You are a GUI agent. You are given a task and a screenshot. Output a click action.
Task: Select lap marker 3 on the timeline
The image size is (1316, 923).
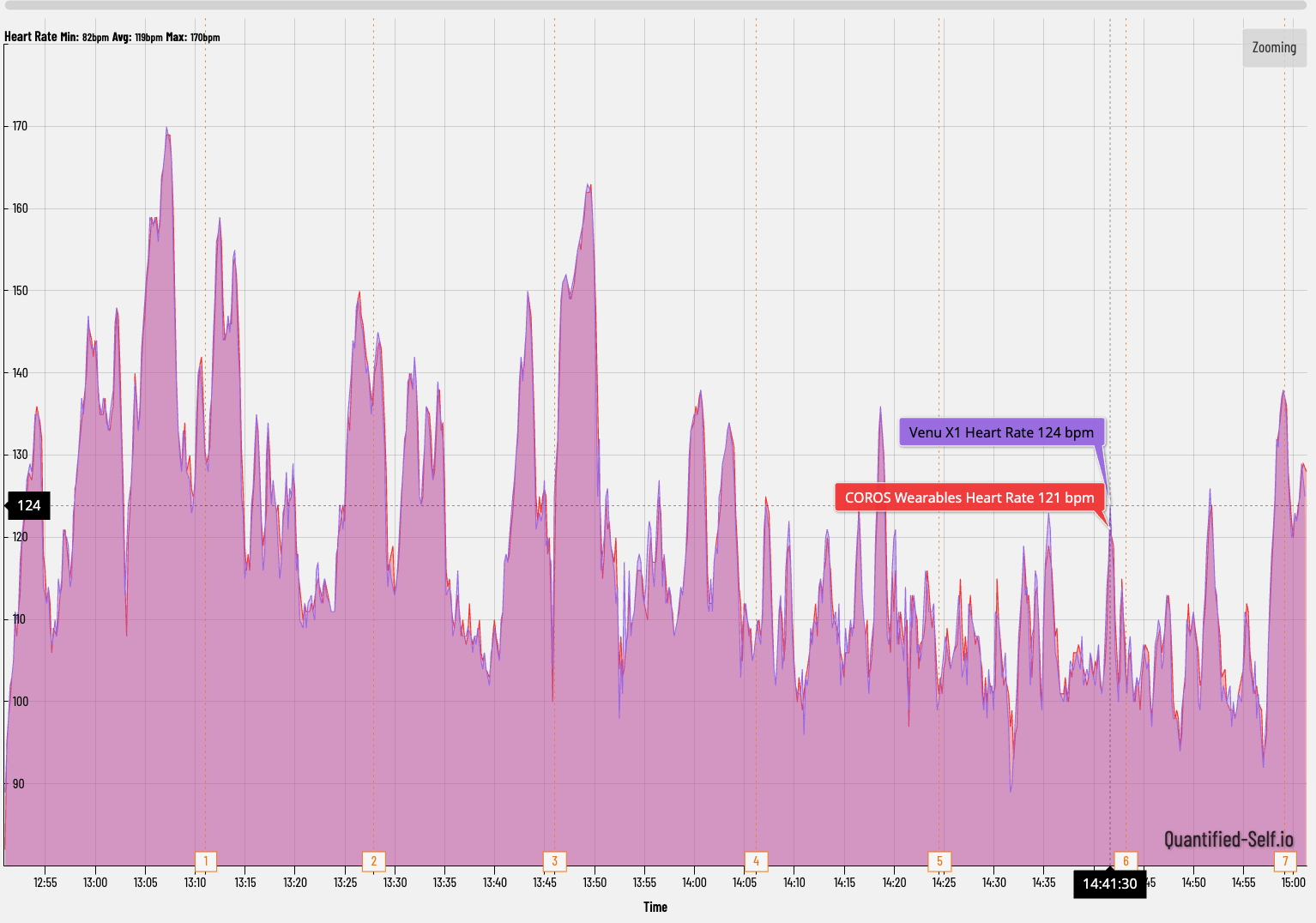(555, 860)
